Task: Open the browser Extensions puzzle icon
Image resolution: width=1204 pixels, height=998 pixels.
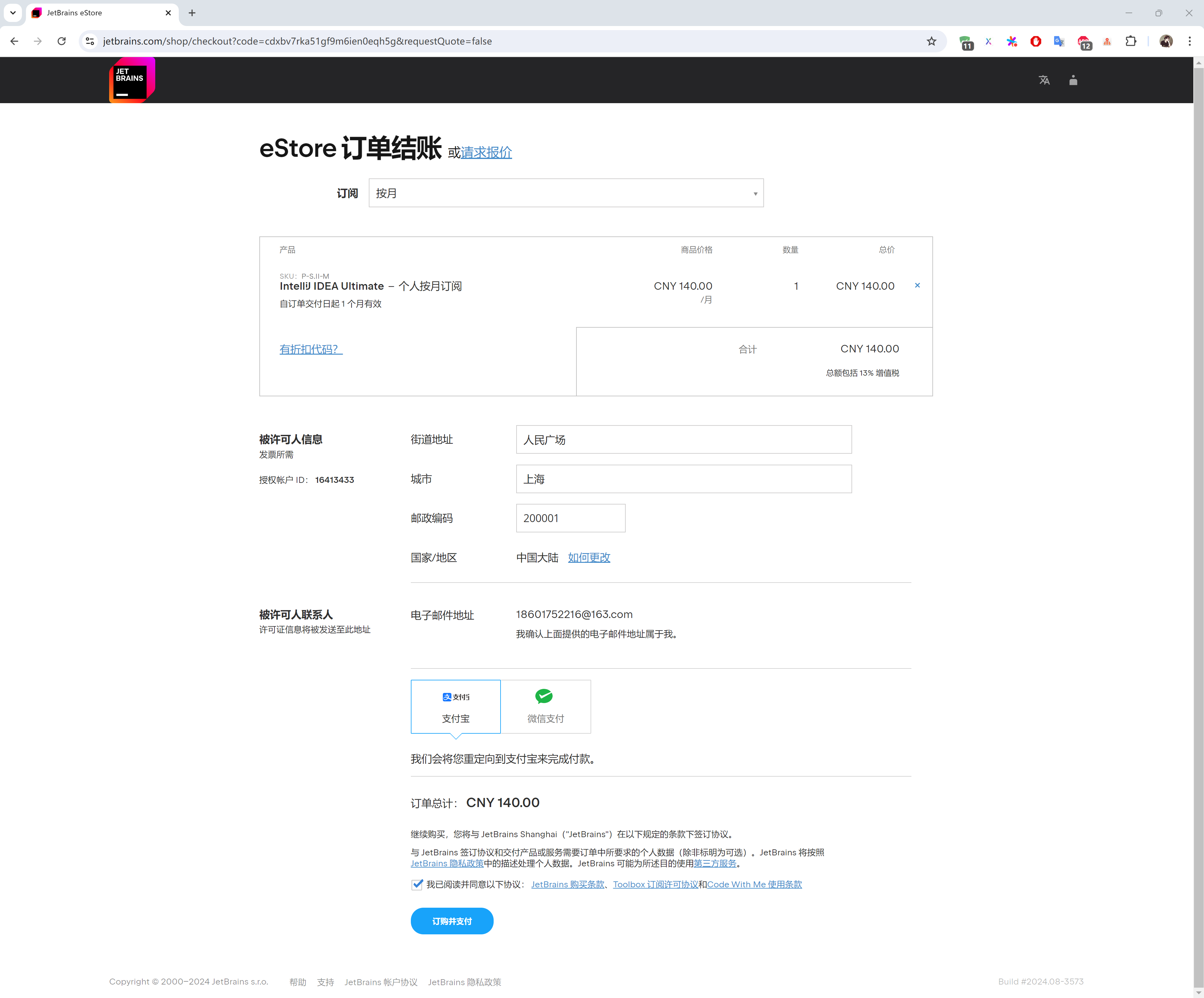Action: (1131, 41)
